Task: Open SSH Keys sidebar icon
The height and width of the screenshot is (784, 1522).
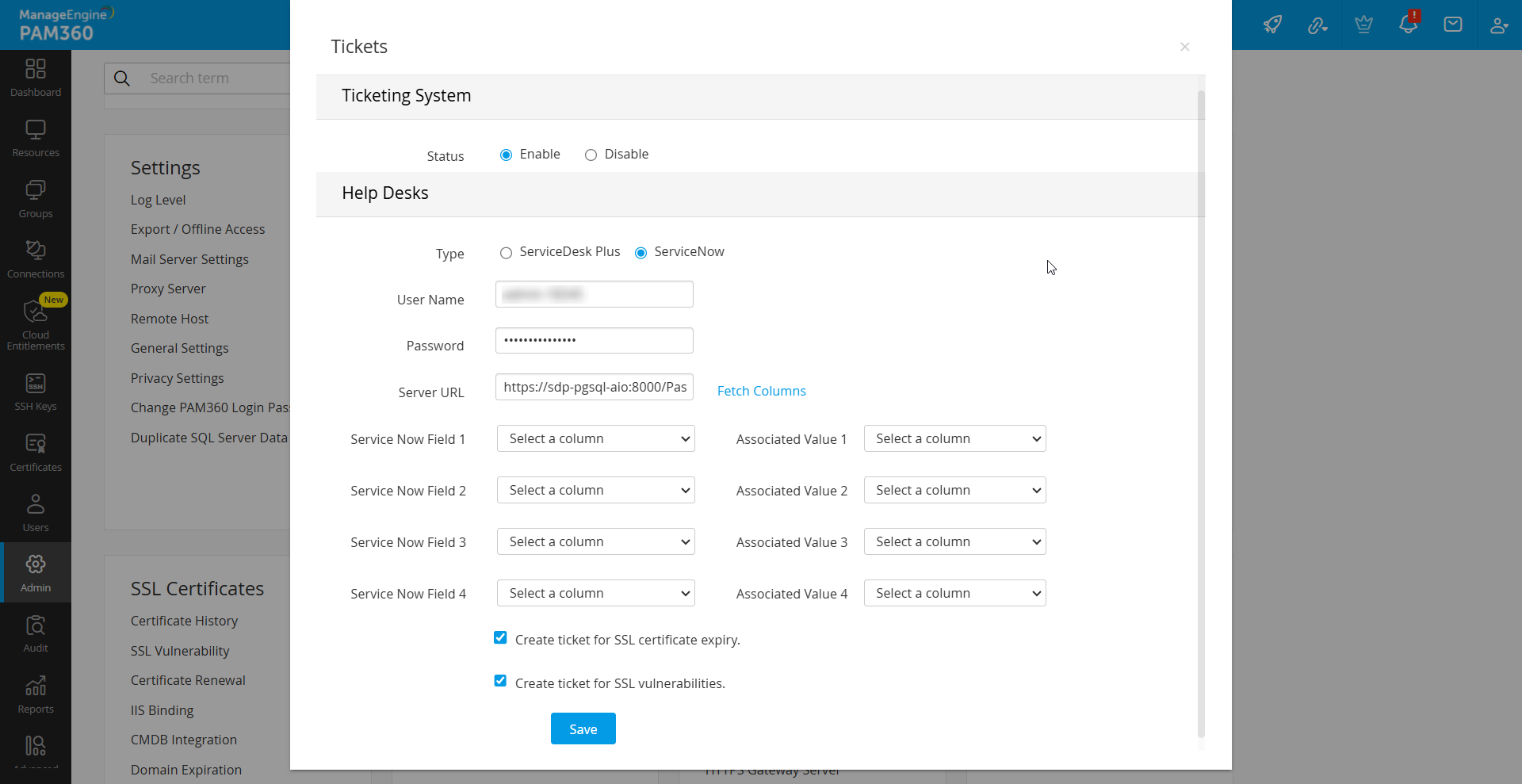Action: (x=36, y=392)
